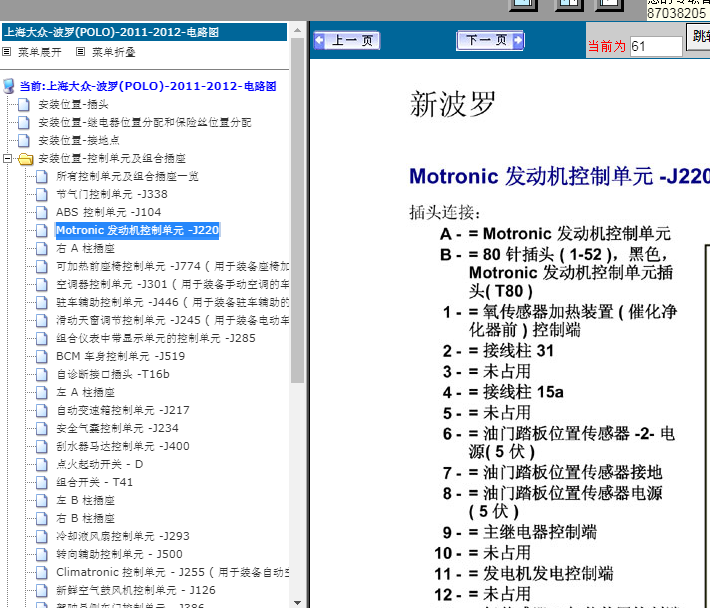Click the computer icon at tree root

pos(9,86)
